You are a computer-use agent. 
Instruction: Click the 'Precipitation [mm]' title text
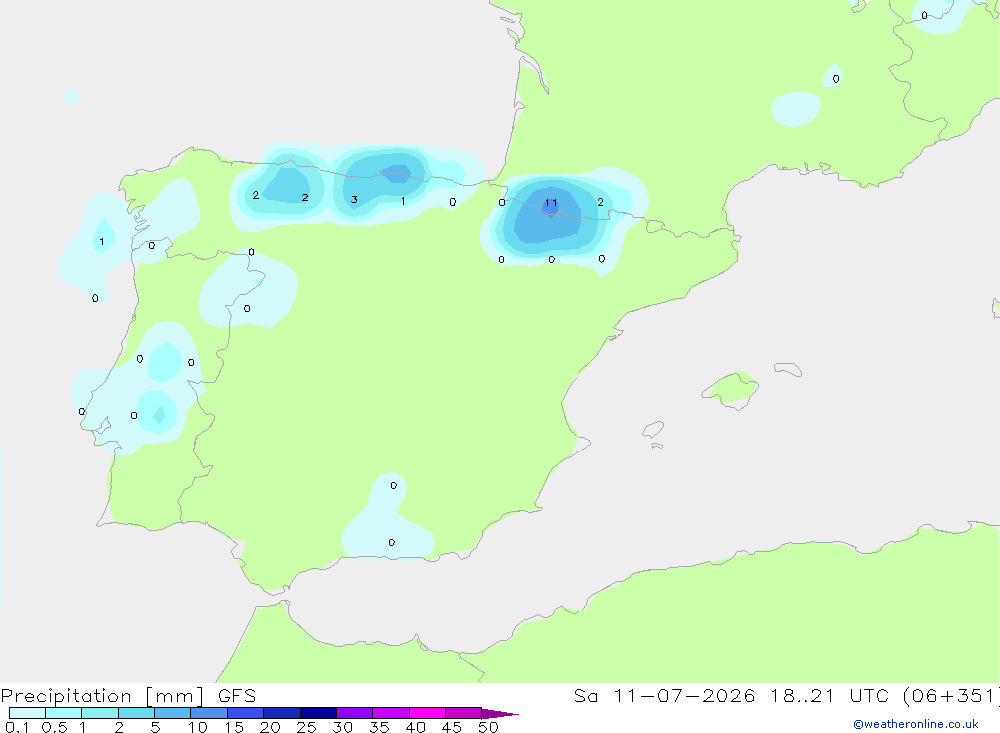click(102, 696)
